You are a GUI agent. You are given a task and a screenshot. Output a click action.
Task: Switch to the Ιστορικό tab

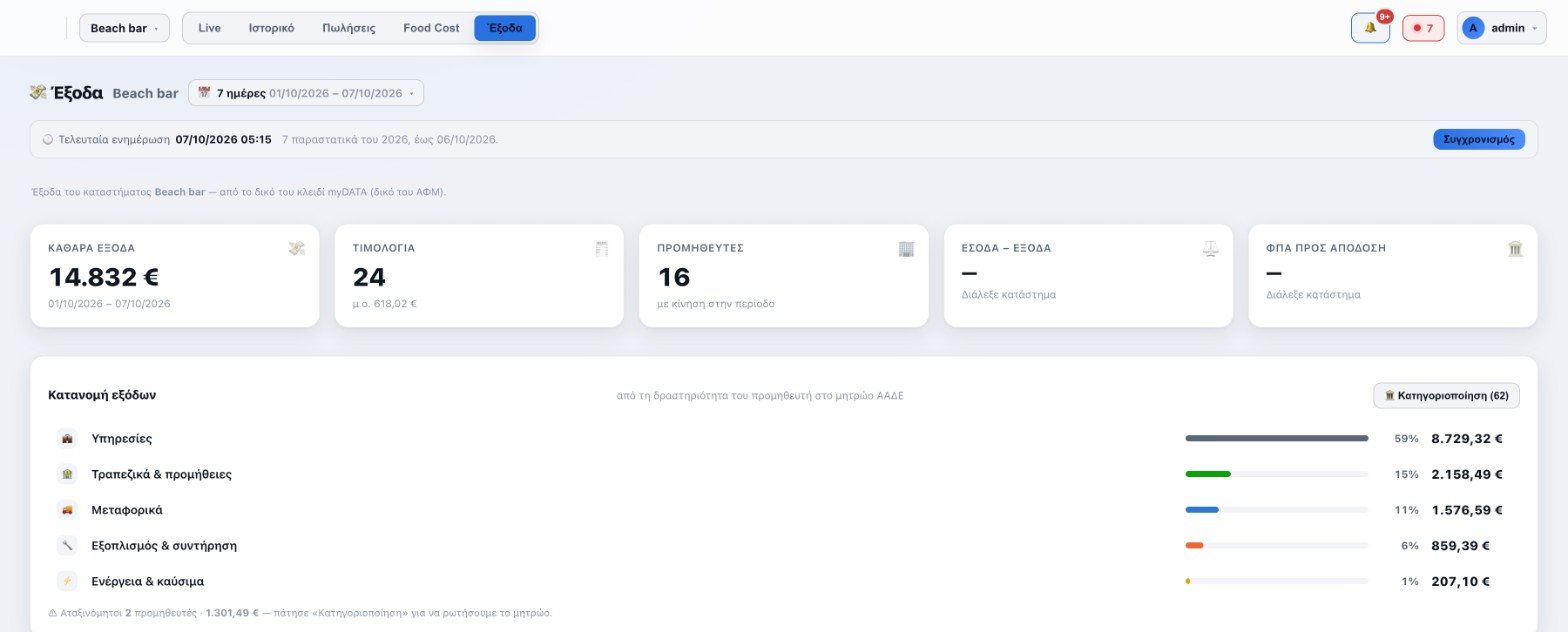pyautogui.click(x=272, y=28)
